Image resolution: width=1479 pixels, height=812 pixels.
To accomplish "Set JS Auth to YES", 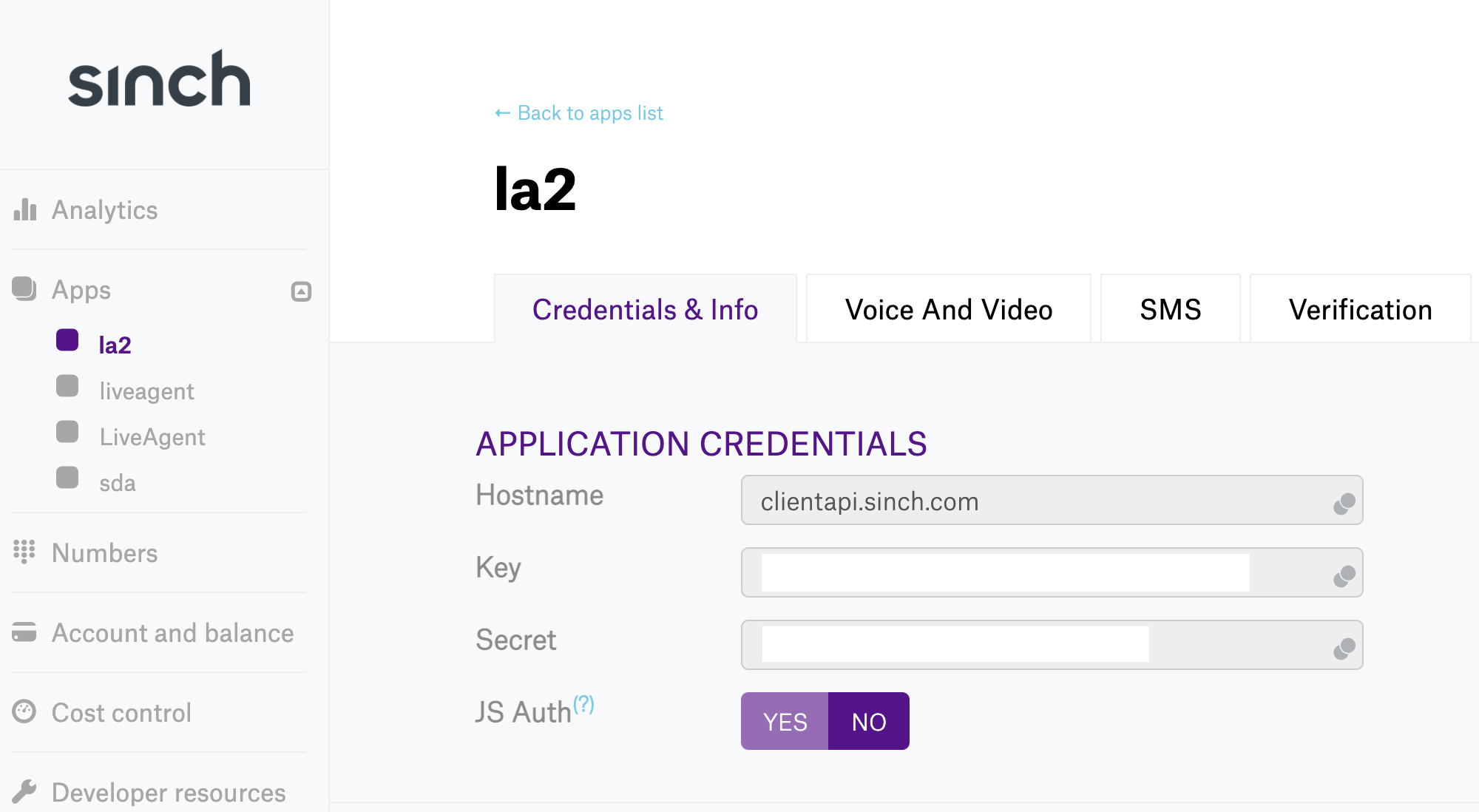I will pos(785,721).
